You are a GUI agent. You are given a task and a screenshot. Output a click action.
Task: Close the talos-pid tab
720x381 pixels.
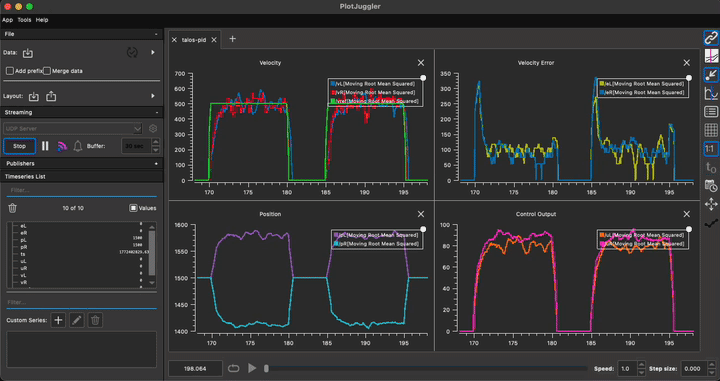(214, 40)
